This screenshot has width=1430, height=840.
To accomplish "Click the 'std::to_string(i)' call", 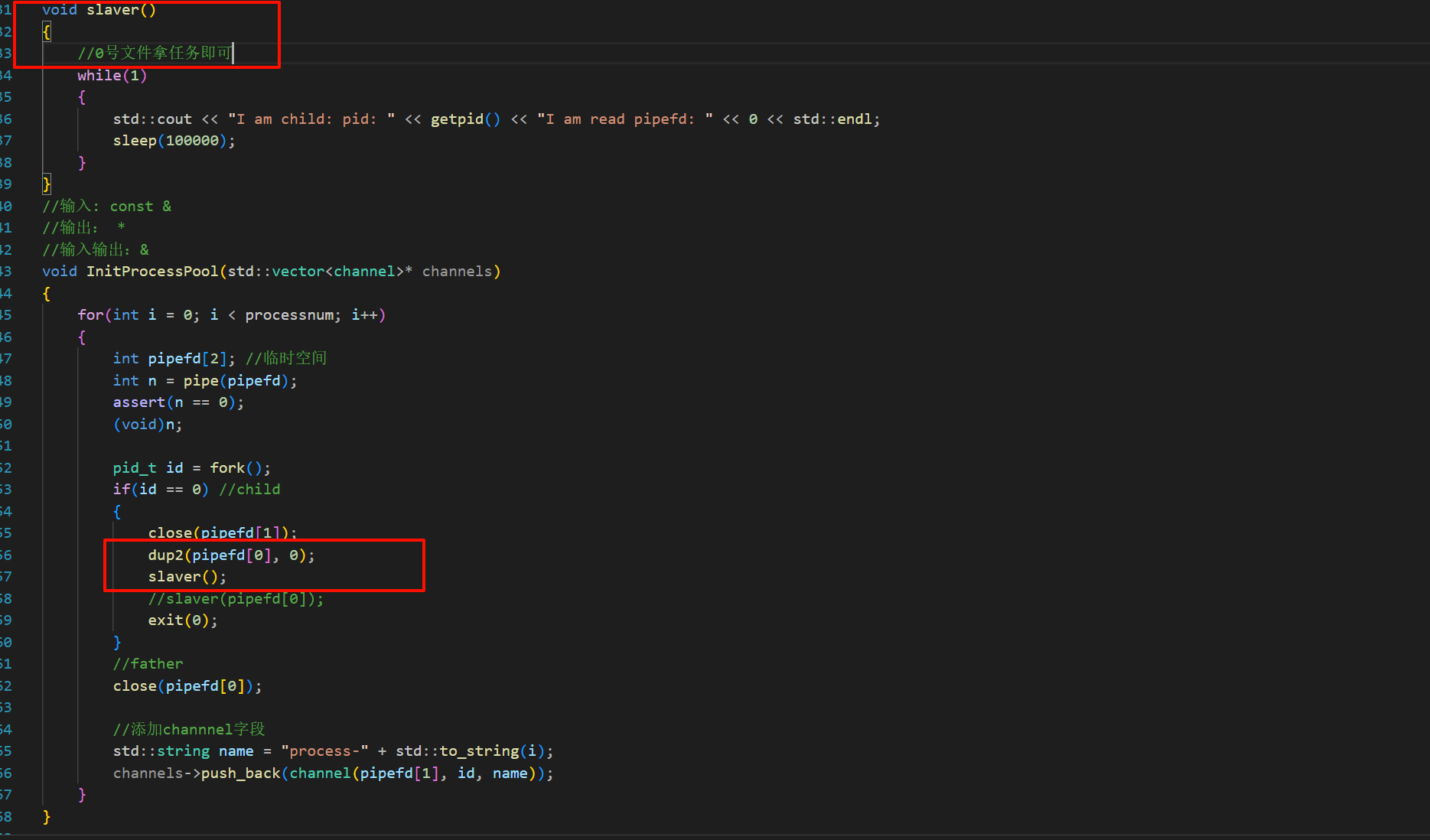I will pos(470,750).
